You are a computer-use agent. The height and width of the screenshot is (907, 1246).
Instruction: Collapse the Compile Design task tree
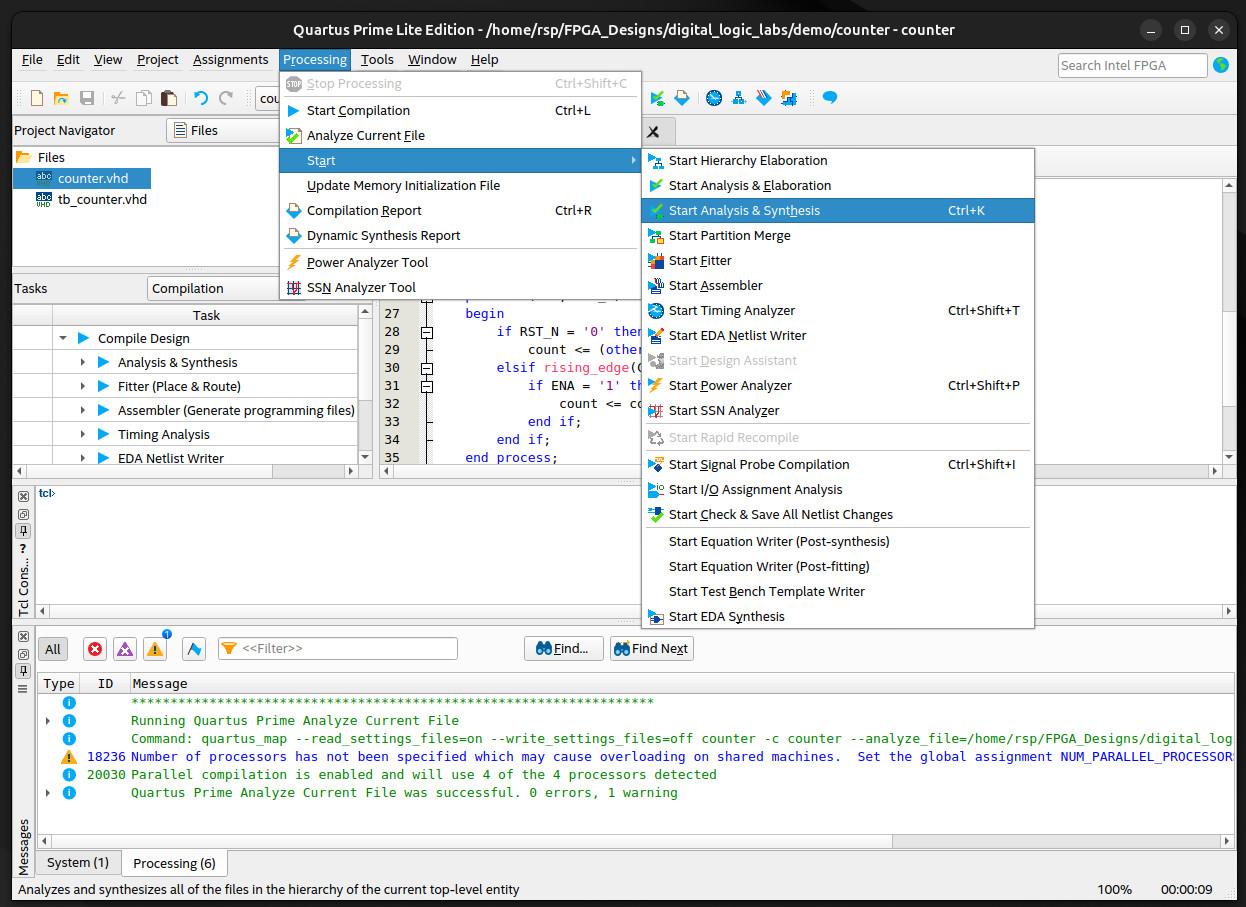tap(64, 339)
